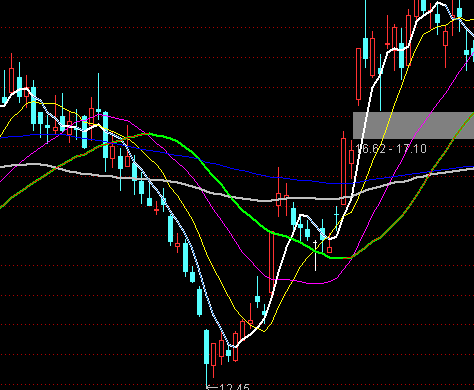The width and height of the screenshot is (474, 390).
Task: Click the solid white candlestick
Action: click(315, 255)
